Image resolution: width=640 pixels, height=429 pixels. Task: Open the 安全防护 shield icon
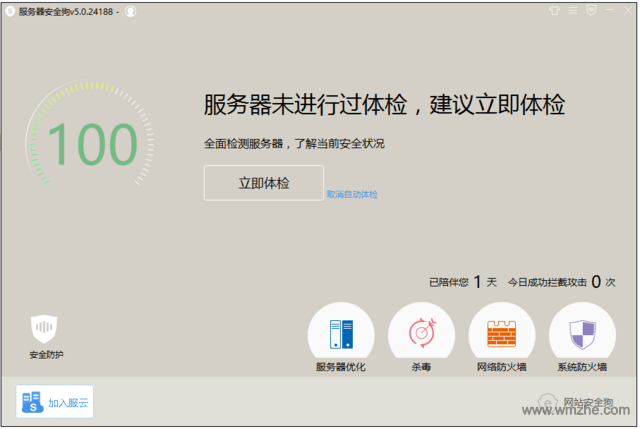pyautogui.click(x=44, y=329)
